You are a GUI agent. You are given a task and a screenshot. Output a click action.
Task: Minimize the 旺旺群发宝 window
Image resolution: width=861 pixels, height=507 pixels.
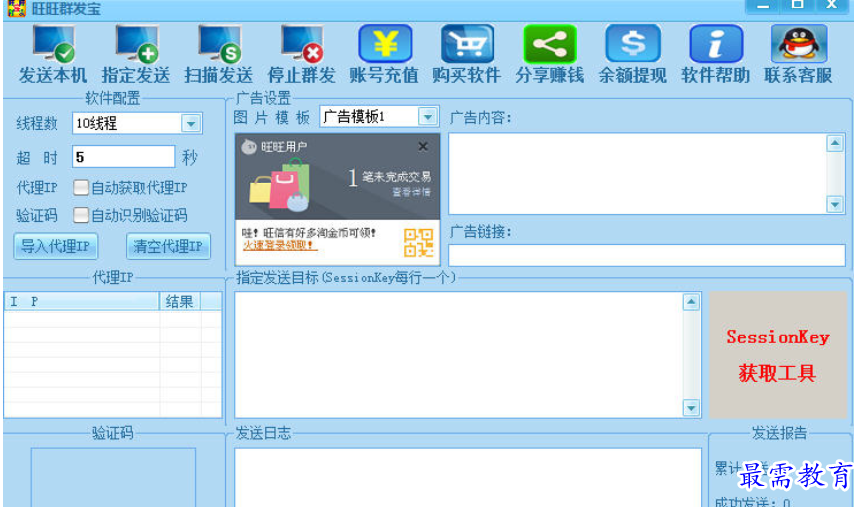762,6
